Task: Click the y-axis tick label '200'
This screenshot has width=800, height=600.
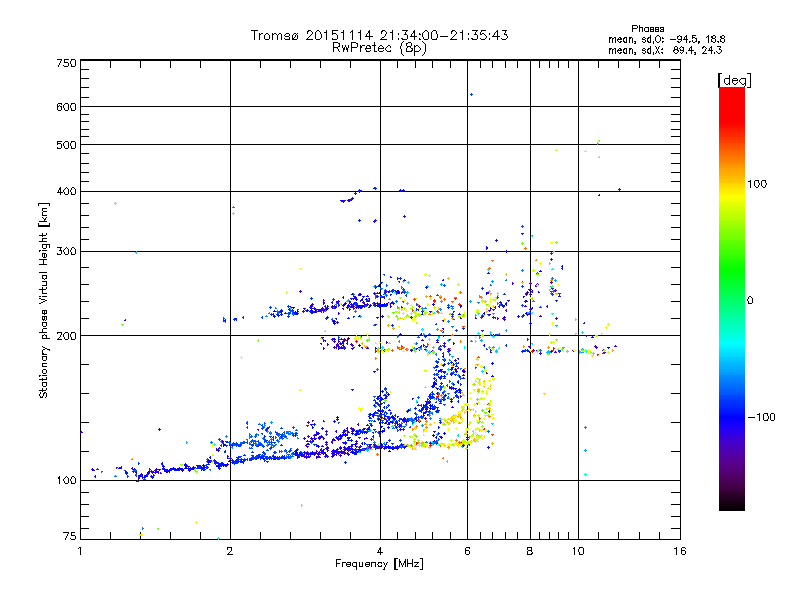Action: click(66, 336)
